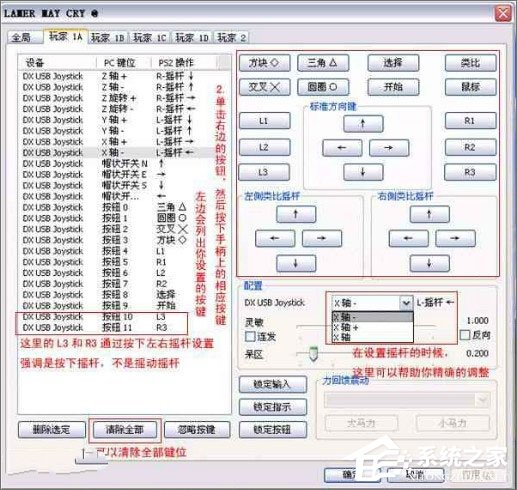
Task: Click the 类比 (Analog) button
Action: coord(471,63)
